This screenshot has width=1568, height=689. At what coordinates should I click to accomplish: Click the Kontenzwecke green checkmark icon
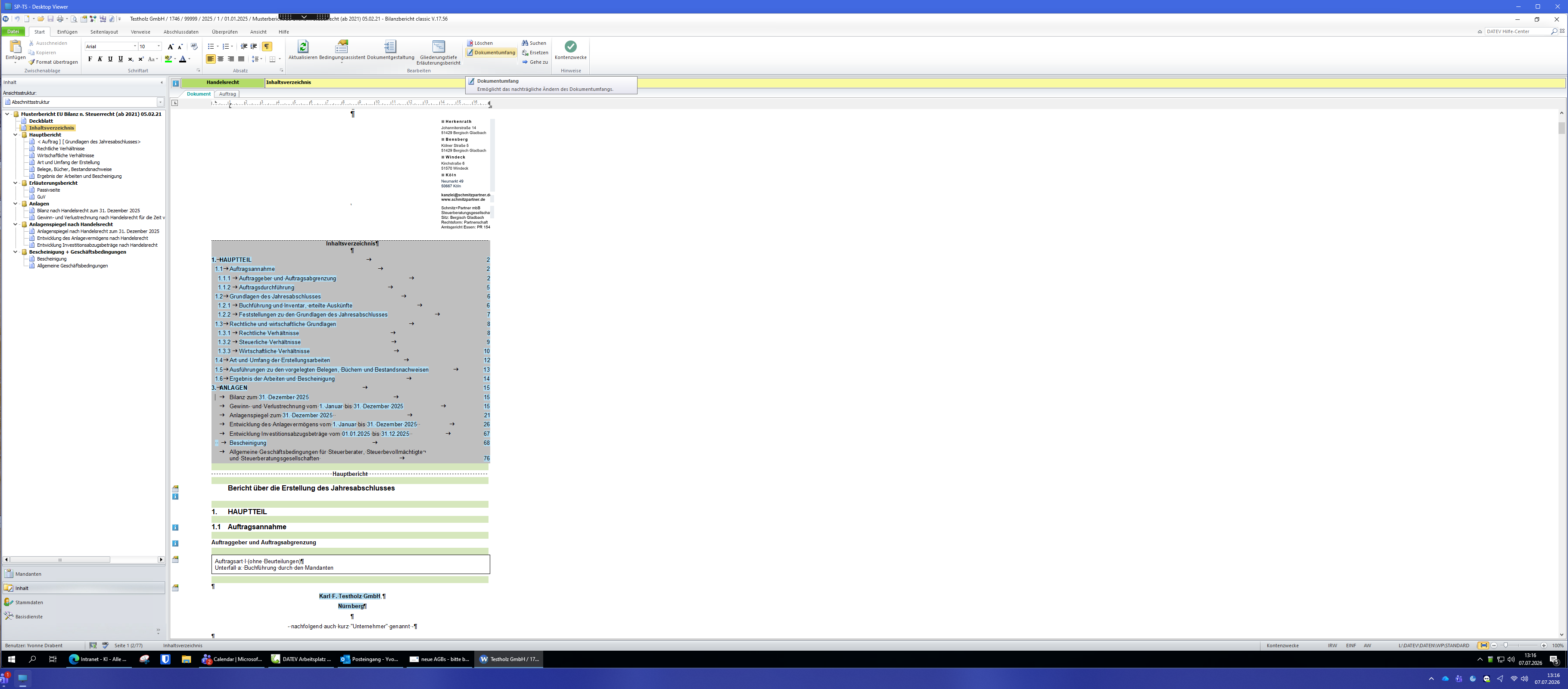pos(570,47)
